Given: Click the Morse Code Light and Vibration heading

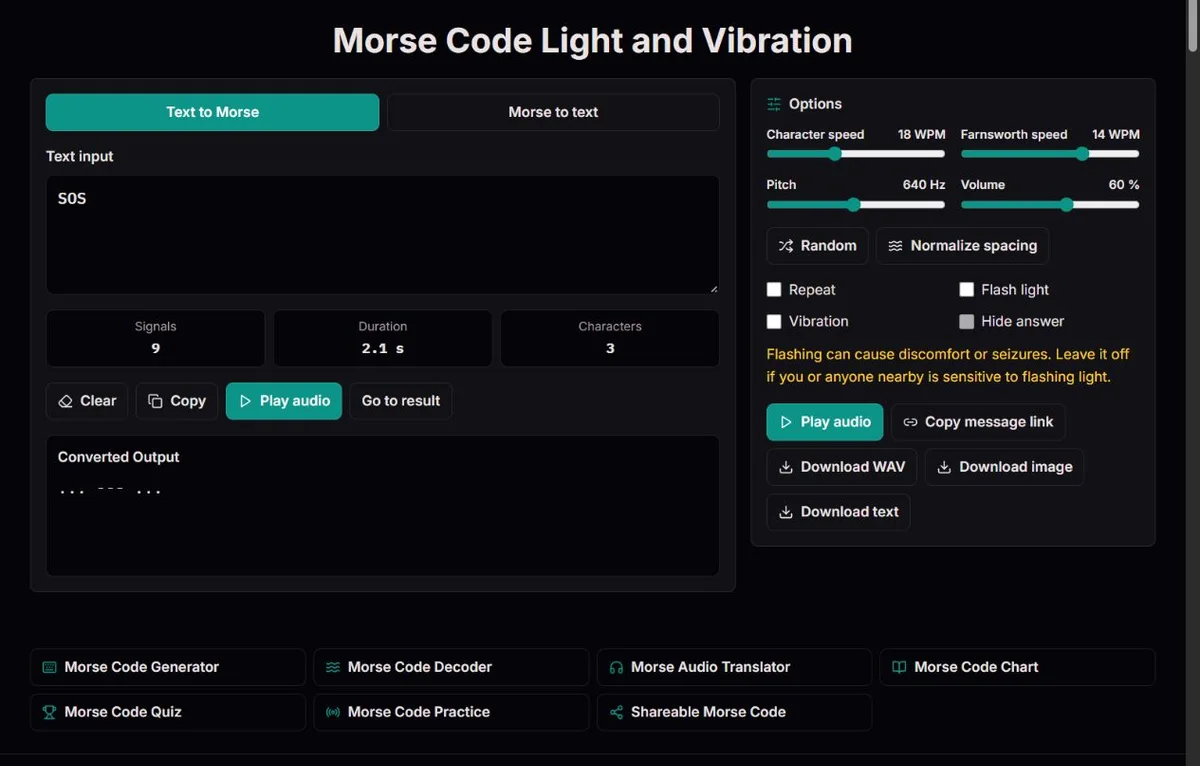Looking at the screenshot, I should [x=593, y=41].
